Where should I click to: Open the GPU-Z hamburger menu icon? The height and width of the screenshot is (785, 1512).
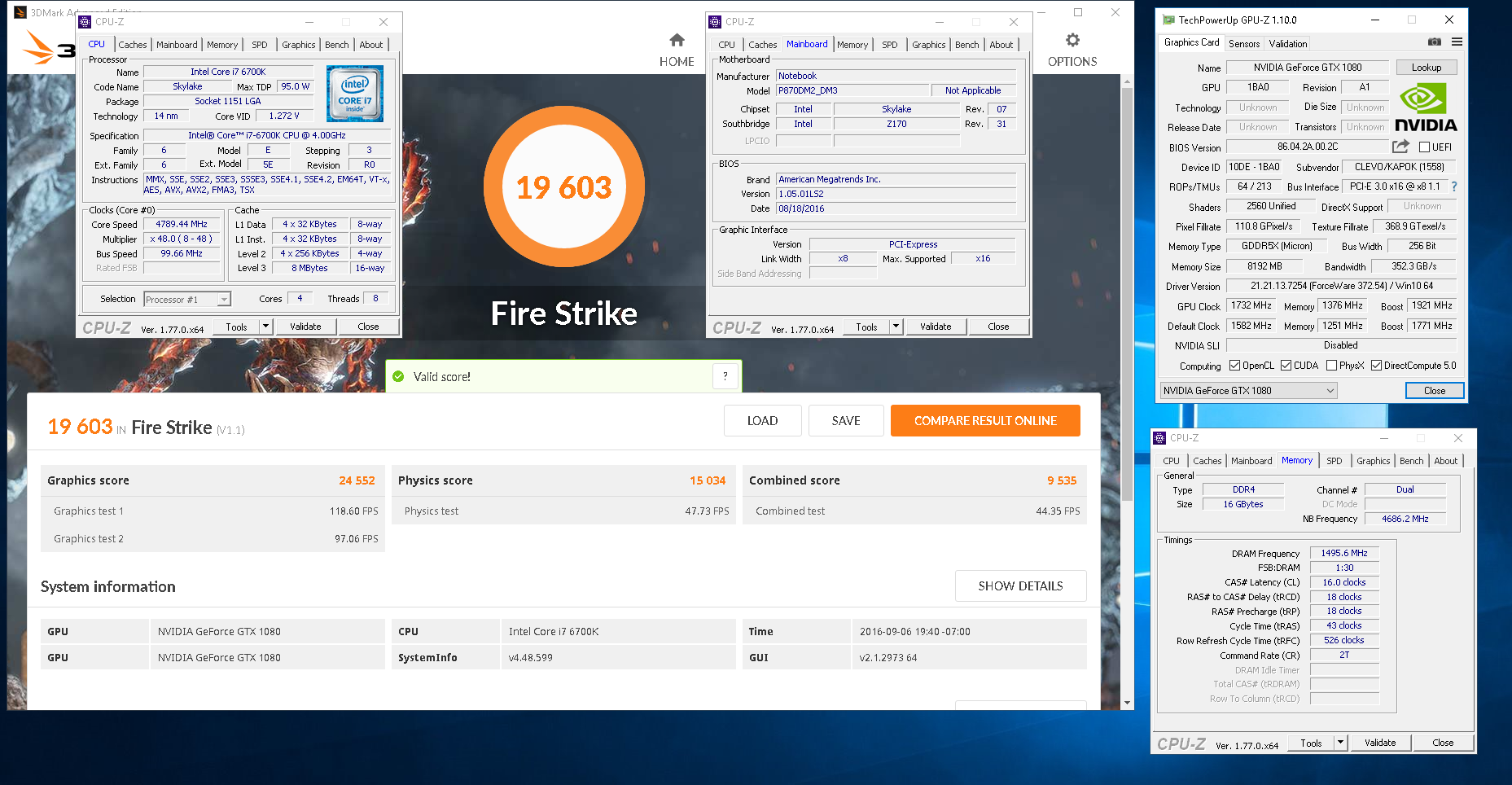(x=1457, y=42)
